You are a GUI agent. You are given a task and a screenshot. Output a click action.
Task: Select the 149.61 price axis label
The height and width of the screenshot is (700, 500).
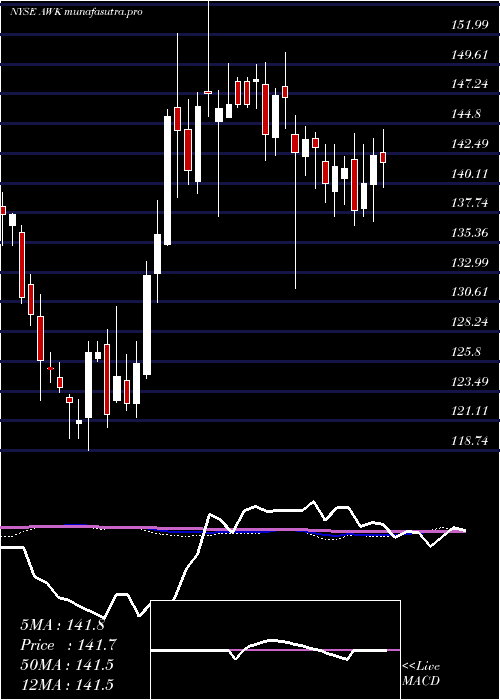[469, 55]
